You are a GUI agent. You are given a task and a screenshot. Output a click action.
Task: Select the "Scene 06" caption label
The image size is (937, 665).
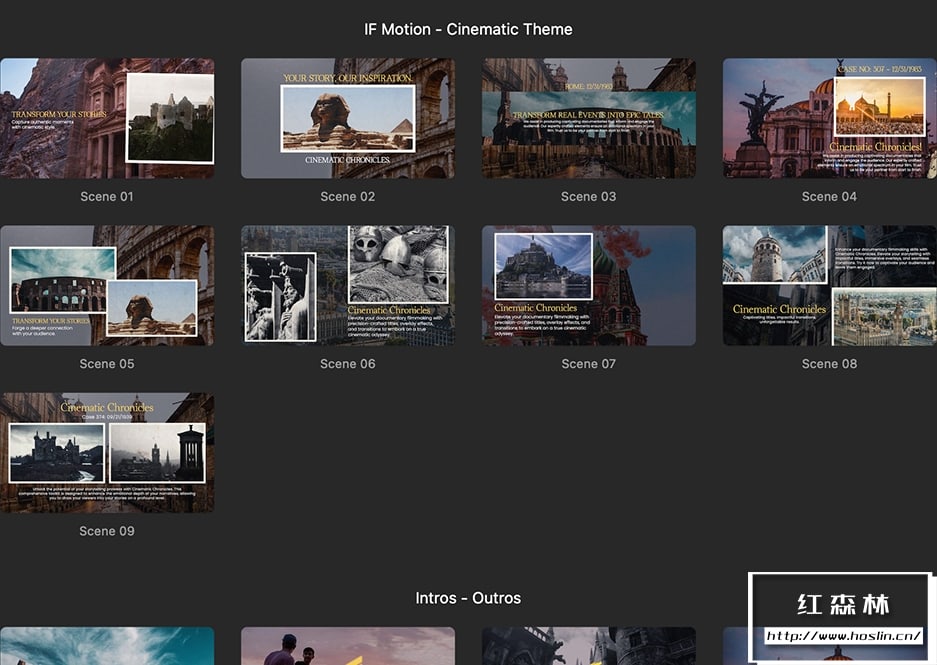point(347,364)
